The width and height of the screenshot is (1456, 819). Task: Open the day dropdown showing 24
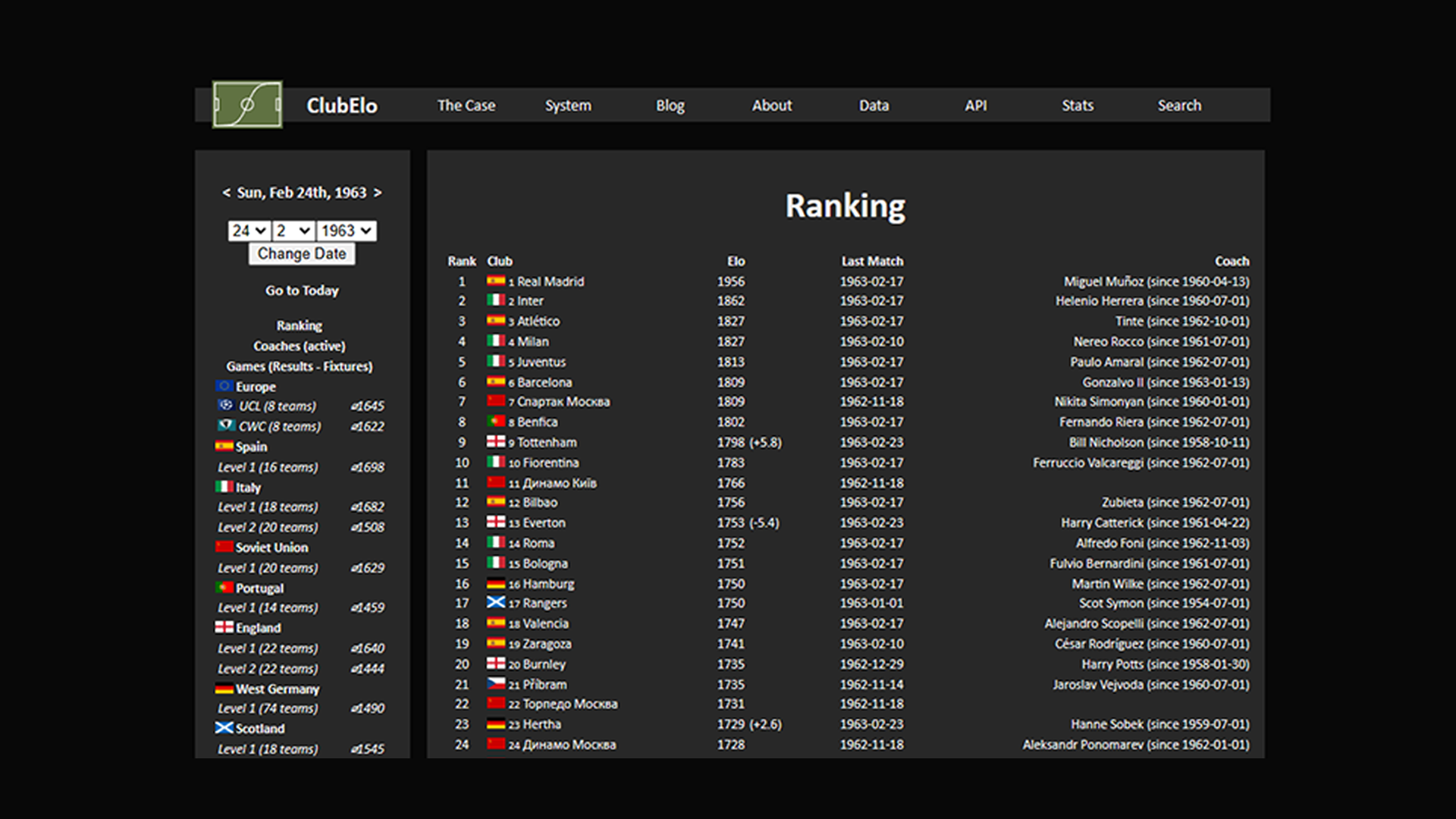[249, 231]
